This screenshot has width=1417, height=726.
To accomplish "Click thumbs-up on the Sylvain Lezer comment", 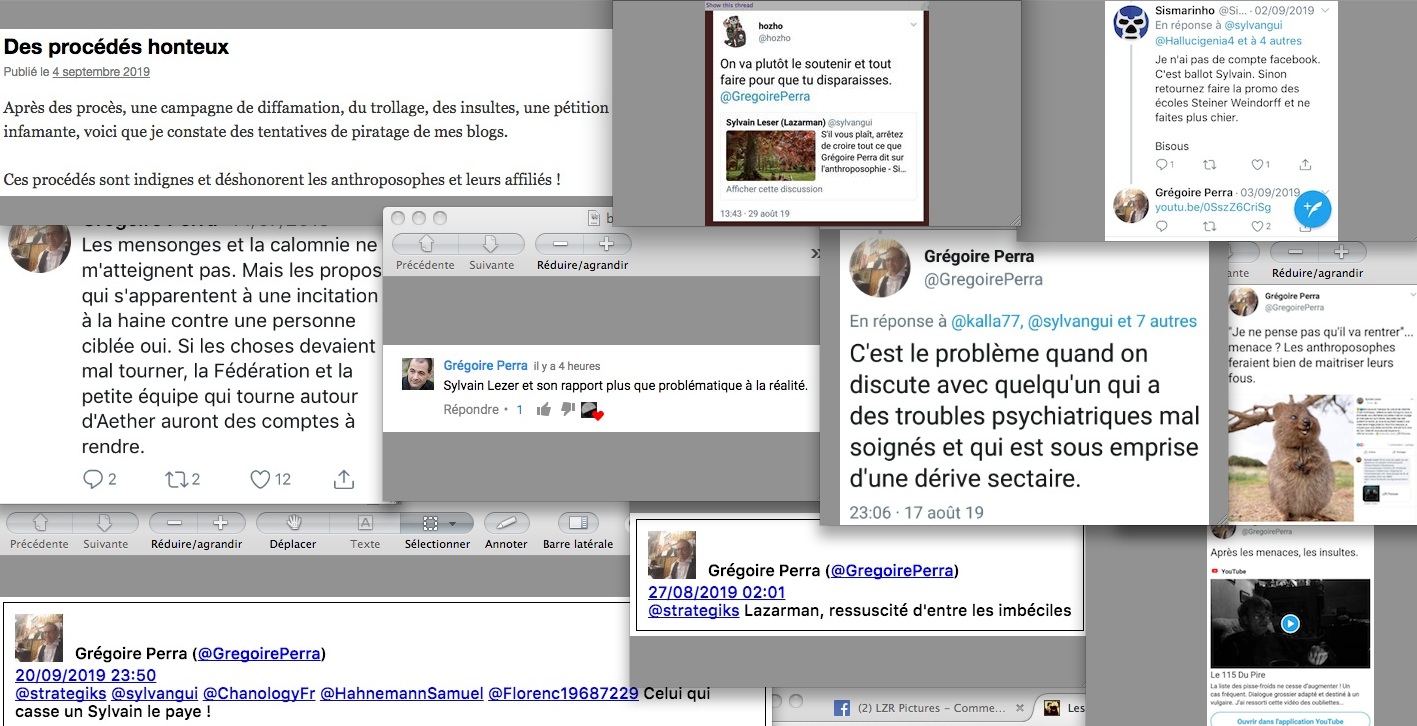I will [543, 409].
